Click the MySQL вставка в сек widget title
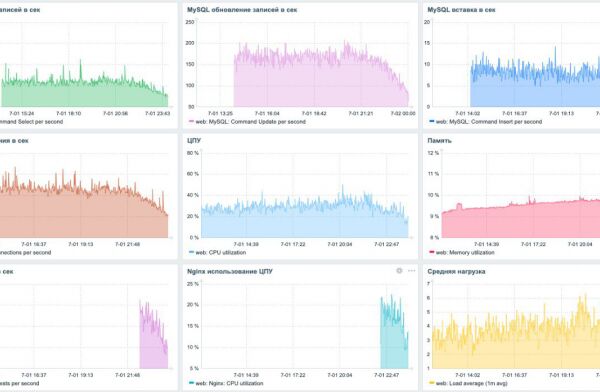 pos(461,10)
